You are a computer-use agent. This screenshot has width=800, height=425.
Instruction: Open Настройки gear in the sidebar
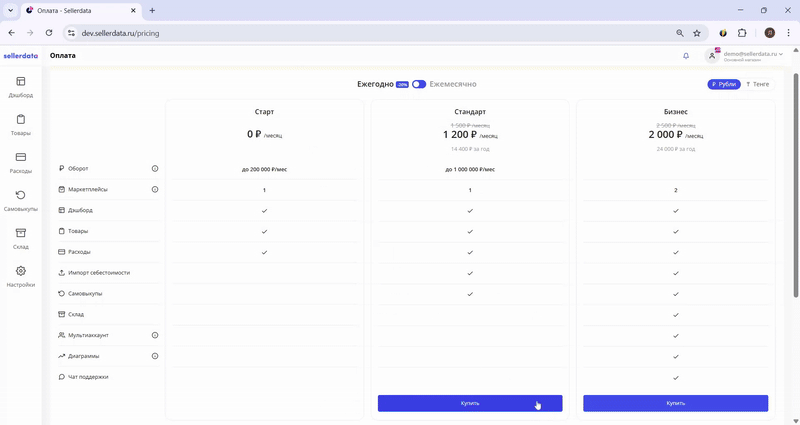20,276
